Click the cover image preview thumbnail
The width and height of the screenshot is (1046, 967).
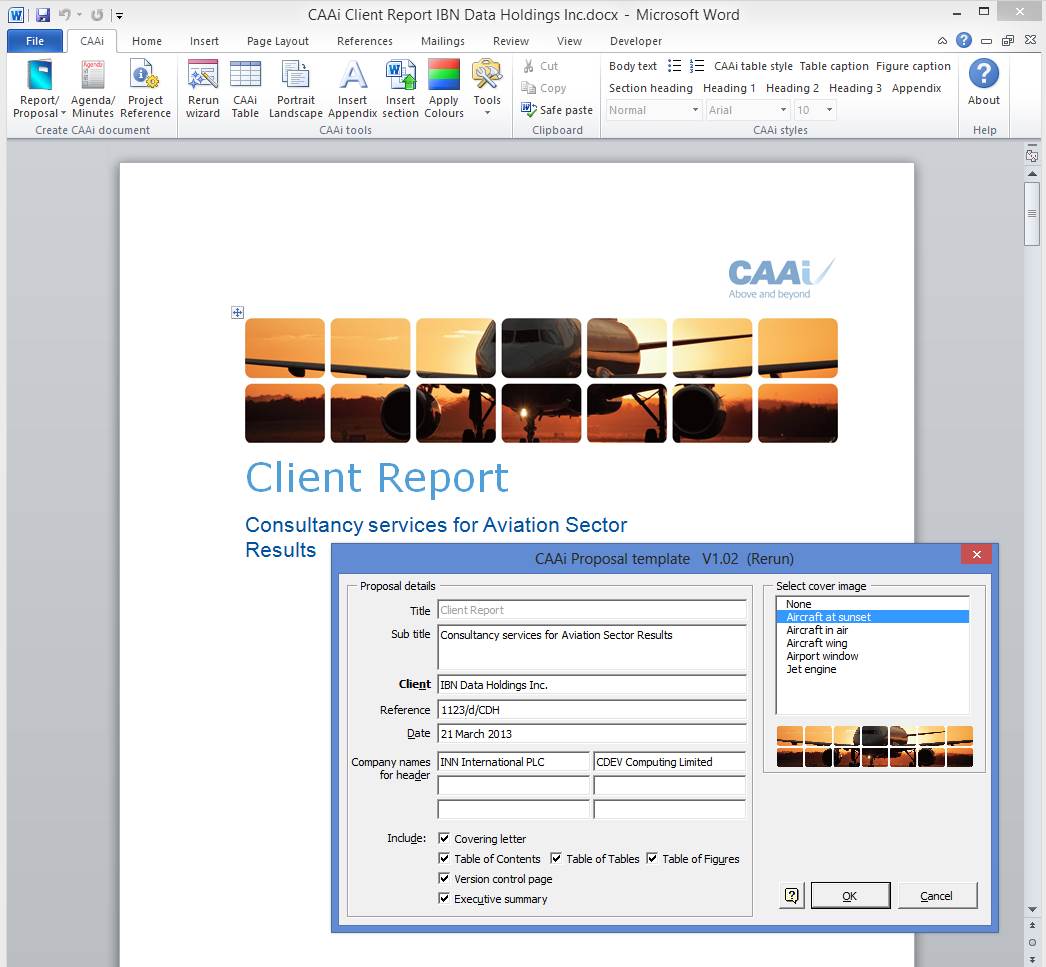[875, 746]
